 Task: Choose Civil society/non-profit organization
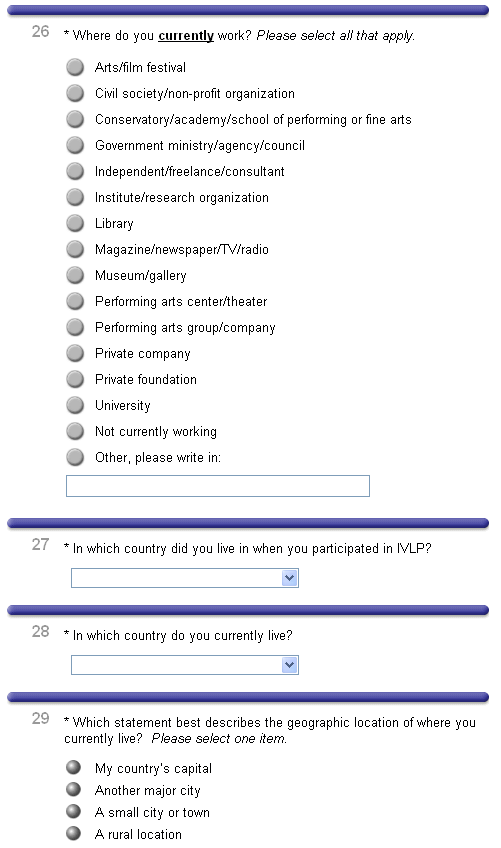tap(75, 94)
